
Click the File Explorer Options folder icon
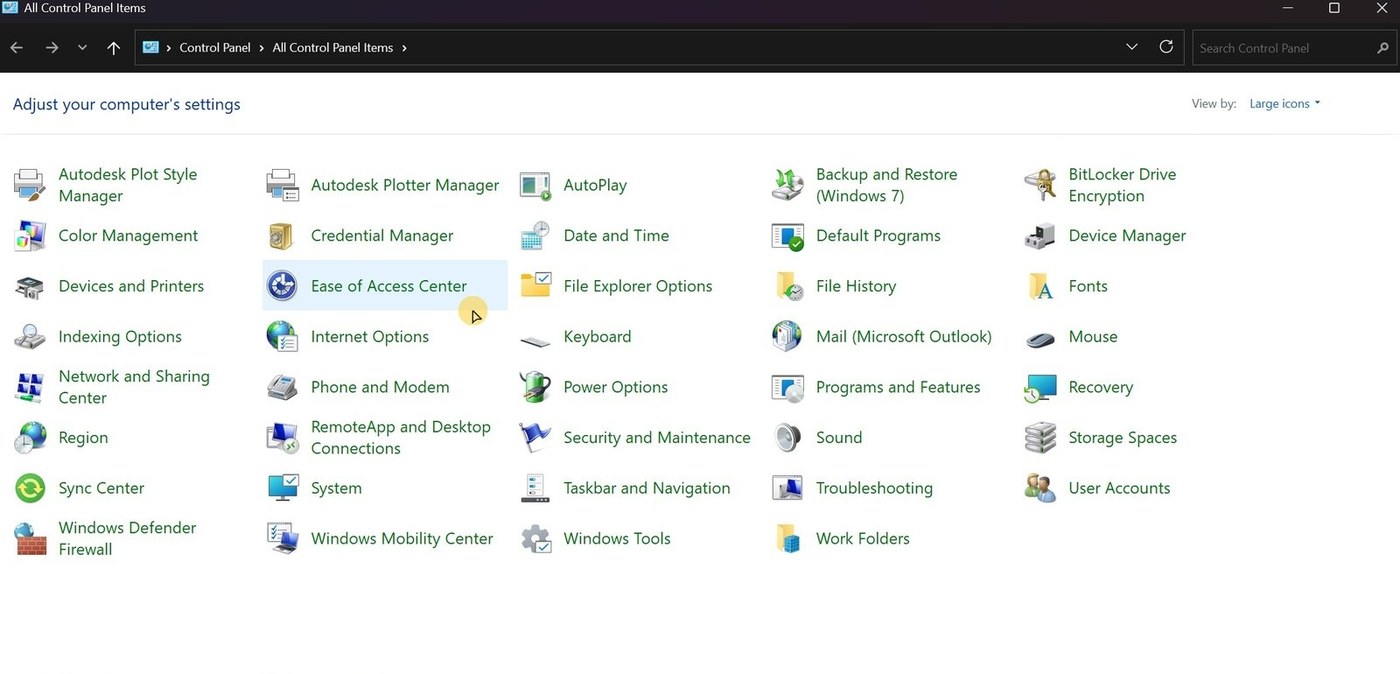[x=535, y=286]
